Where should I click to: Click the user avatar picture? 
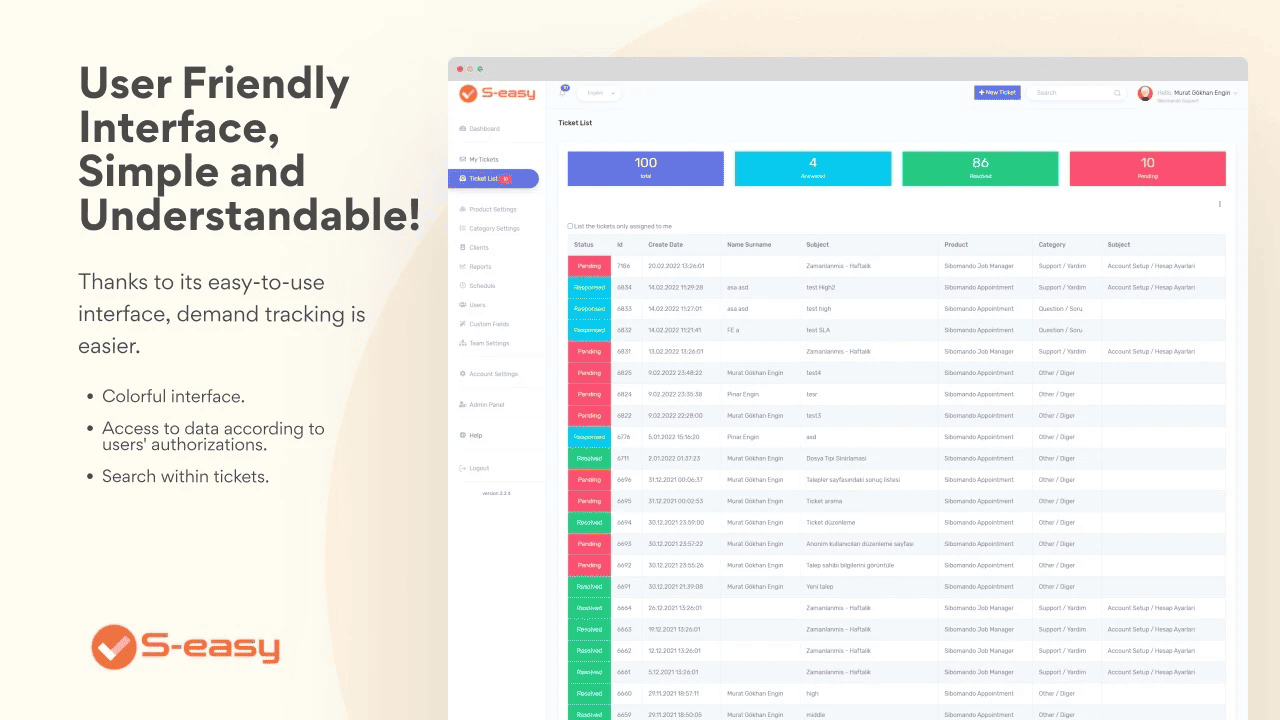point(1145,93)
